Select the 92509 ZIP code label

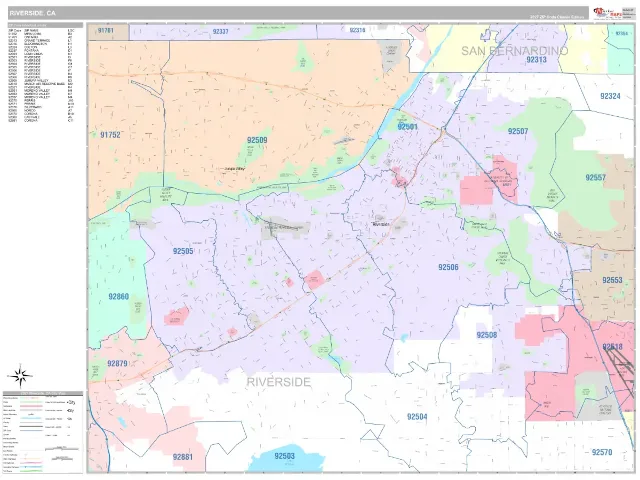pyautogui.click(x=257, y=140)
